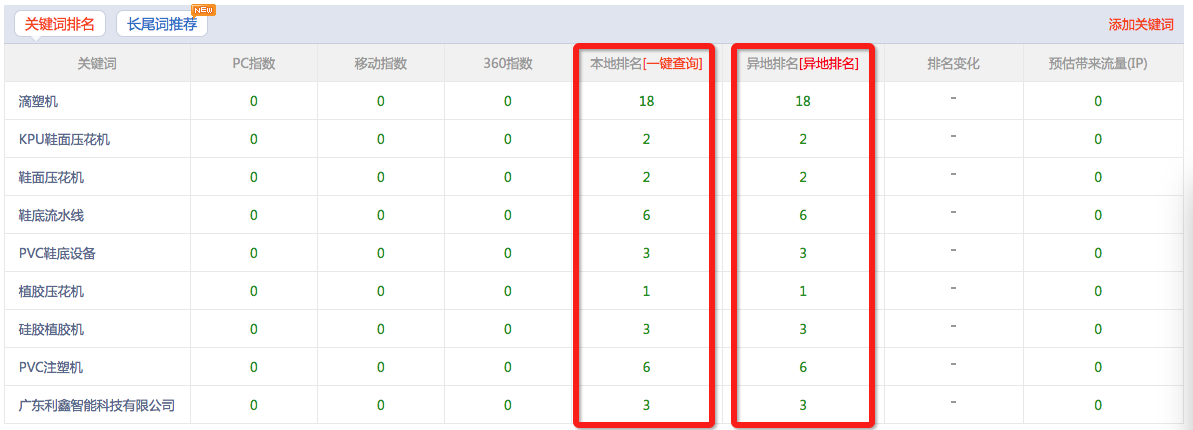Select the 滴塑机 keyword row
Viewport: 1193px width, 430px height.
39,101
